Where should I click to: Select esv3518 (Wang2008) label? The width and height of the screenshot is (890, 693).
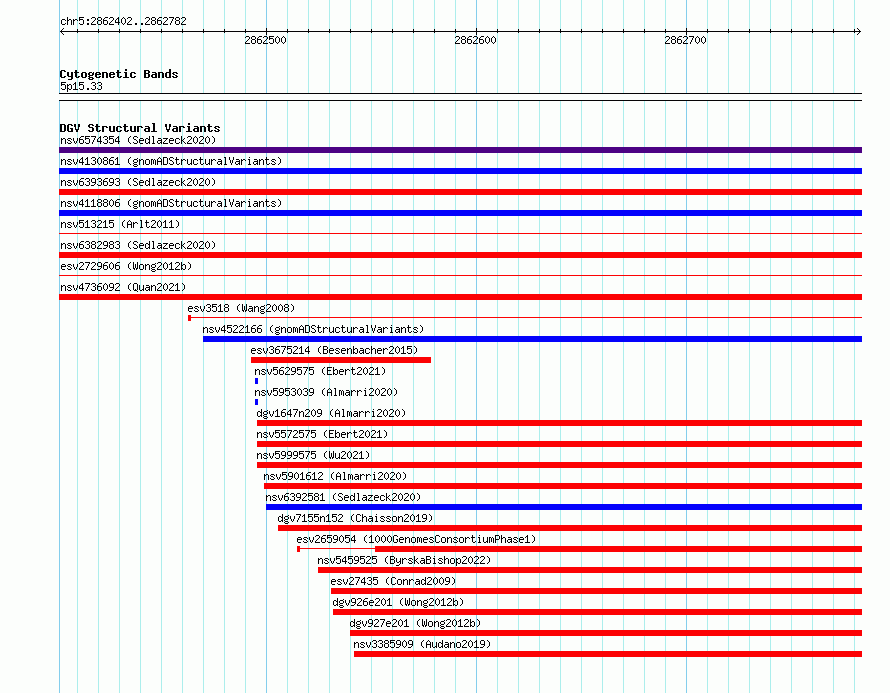tap(241, 308)
